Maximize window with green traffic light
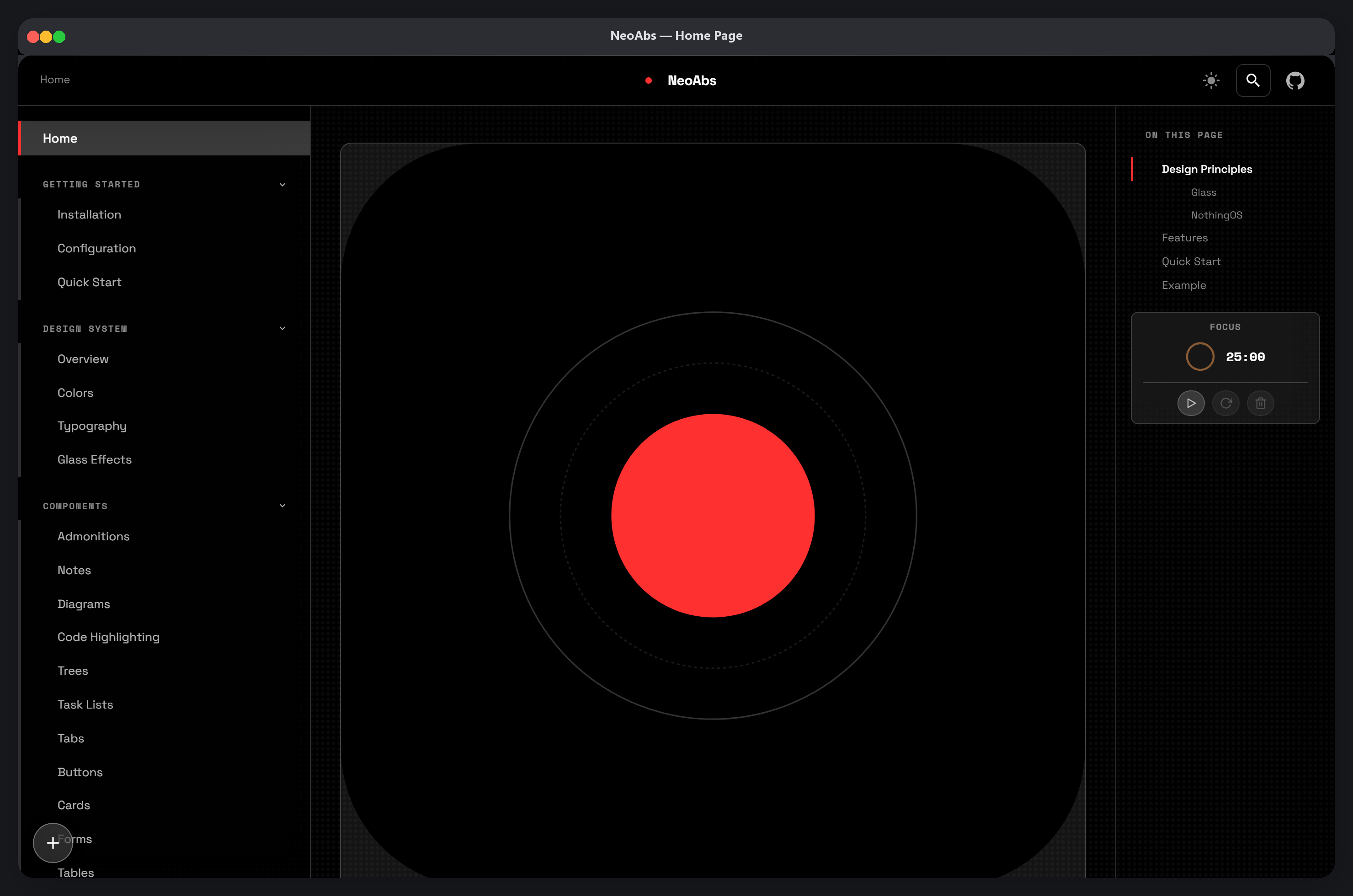 tap(59, 37)
